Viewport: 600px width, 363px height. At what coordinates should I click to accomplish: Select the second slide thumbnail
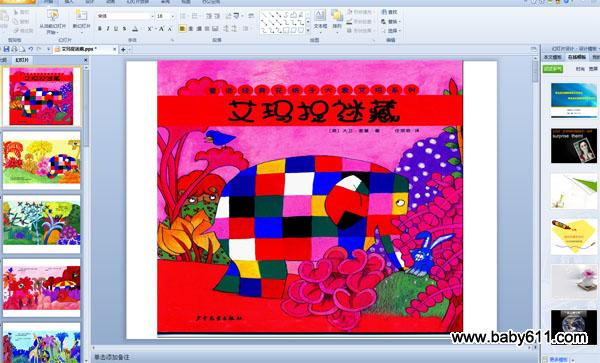pos(42,161)
